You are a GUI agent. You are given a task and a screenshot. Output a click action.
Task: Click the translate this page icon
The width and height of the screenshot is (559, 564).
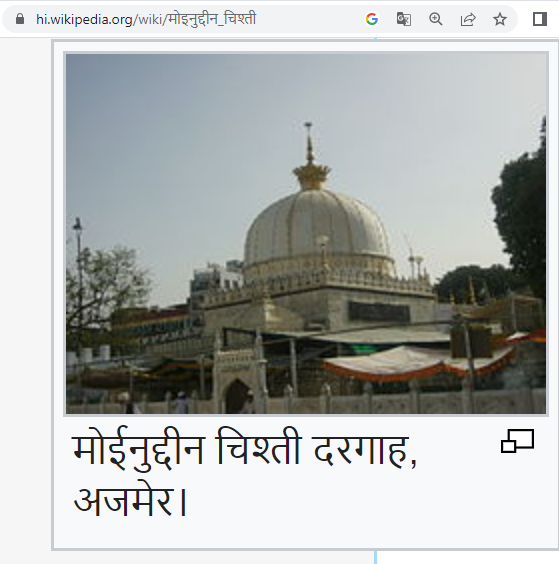(x=404, y=19)
